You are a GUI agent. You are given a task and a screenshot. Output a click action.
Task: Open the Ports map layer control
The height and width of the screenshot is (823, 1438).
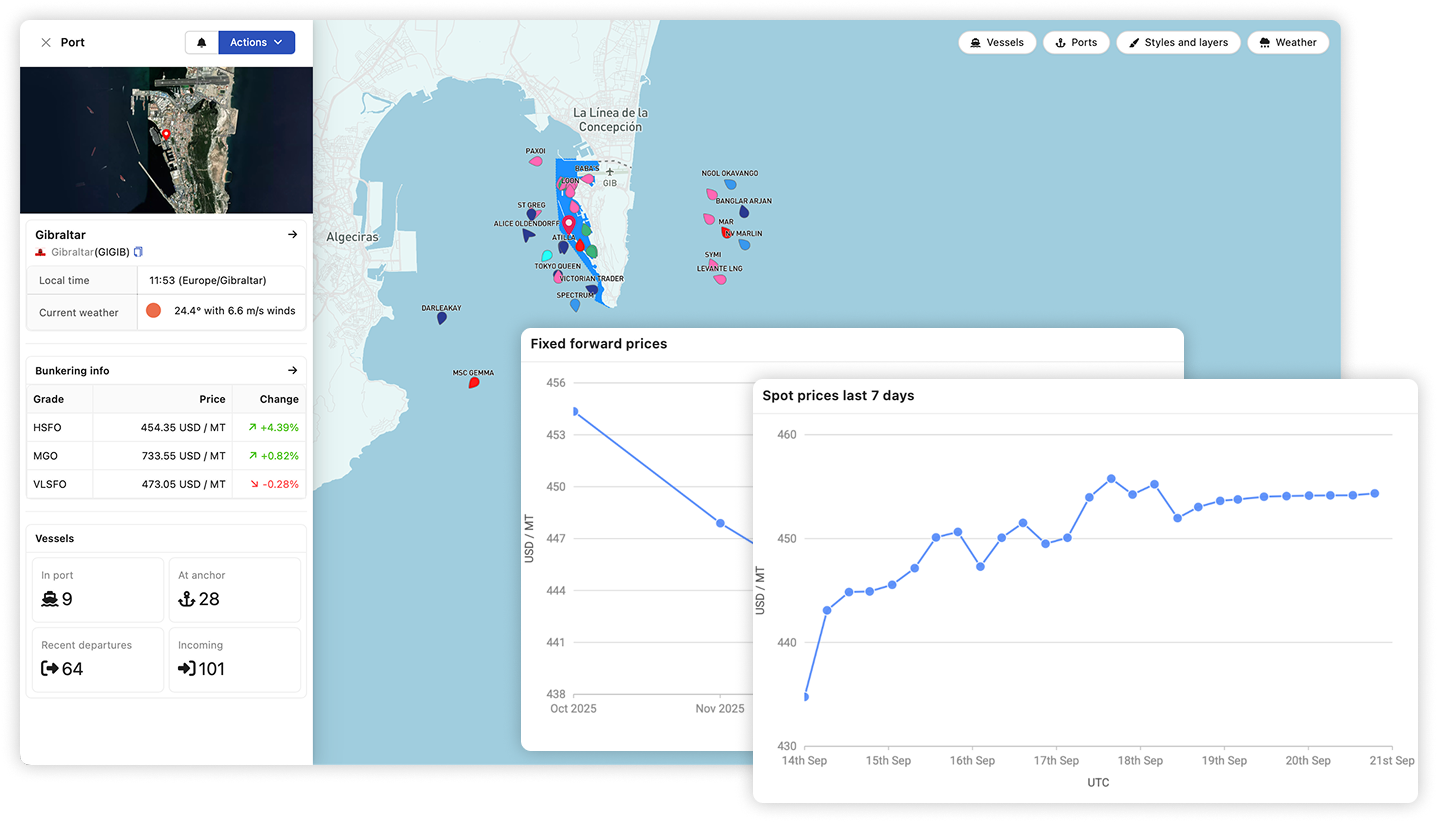(1075, 42)
